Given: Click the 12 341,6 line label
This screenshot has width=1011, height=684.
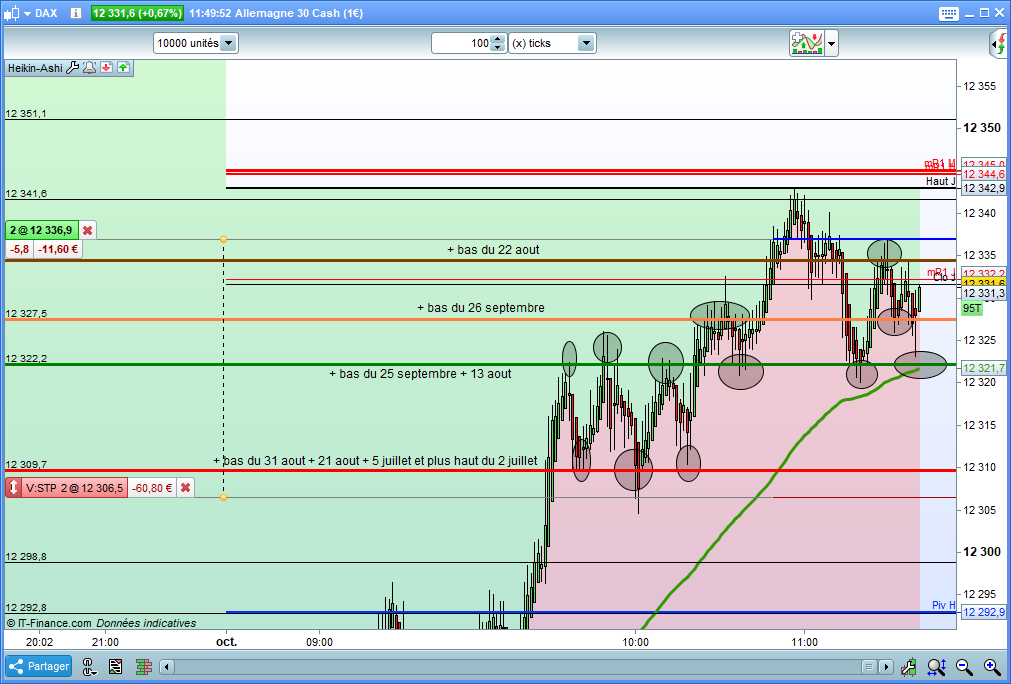Looking at the screenshot, I should click(x=26, y=193).
